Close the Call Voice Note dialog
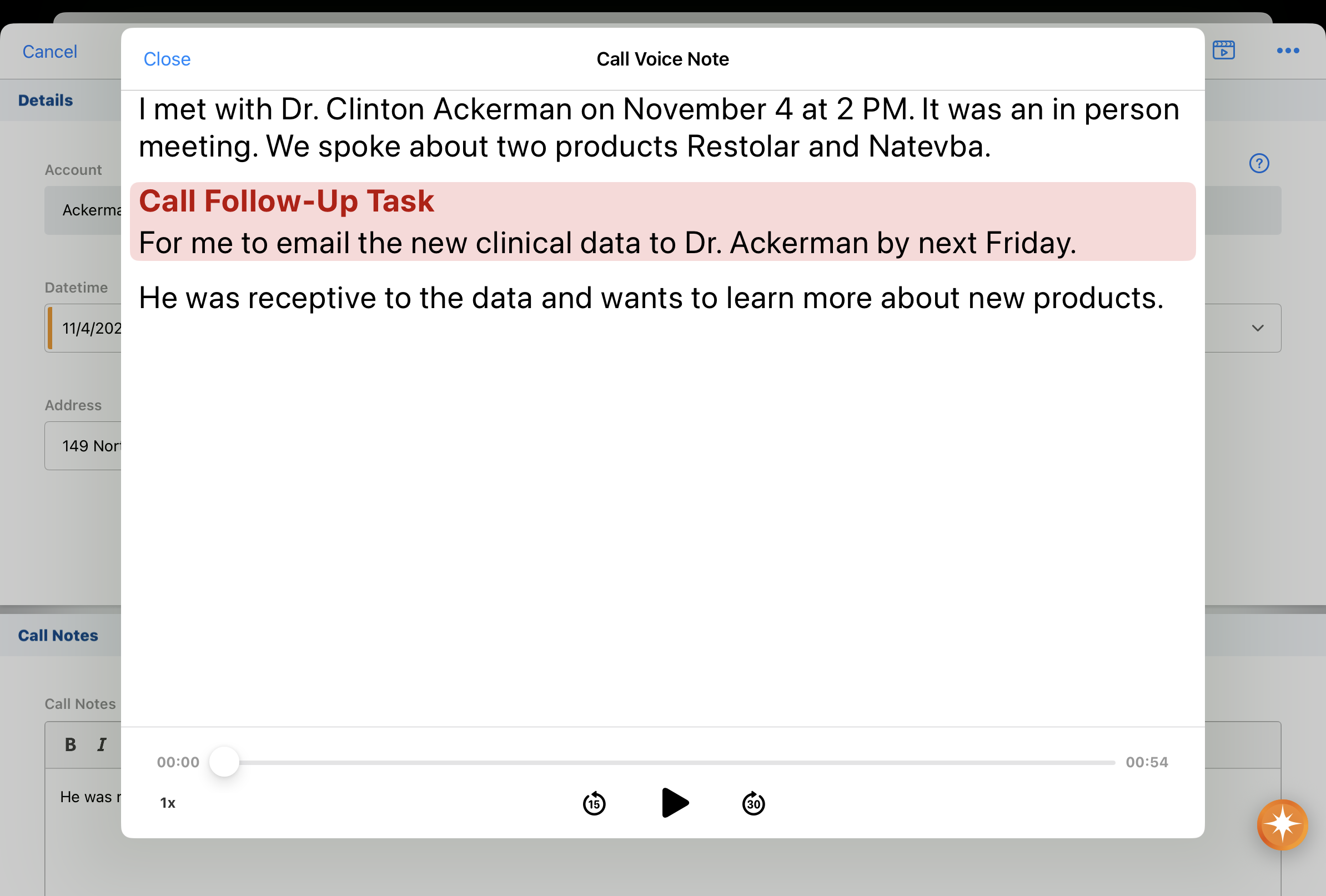Viewport: 1326px width, 896px height. click(x=167, y=59)
